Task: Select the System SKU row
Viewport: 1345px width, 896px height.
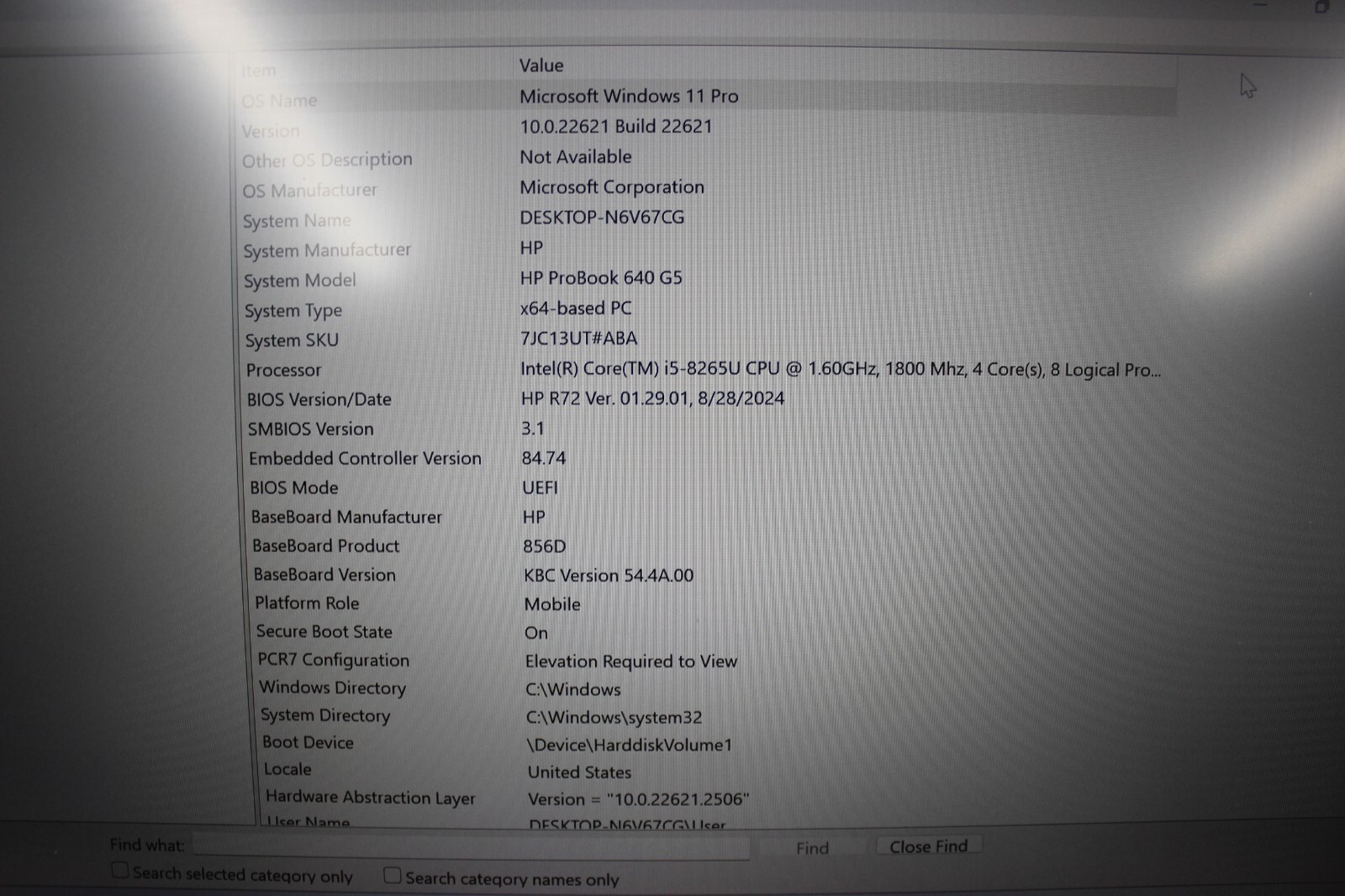Action: pyautogui.click(x=292, y=340)
